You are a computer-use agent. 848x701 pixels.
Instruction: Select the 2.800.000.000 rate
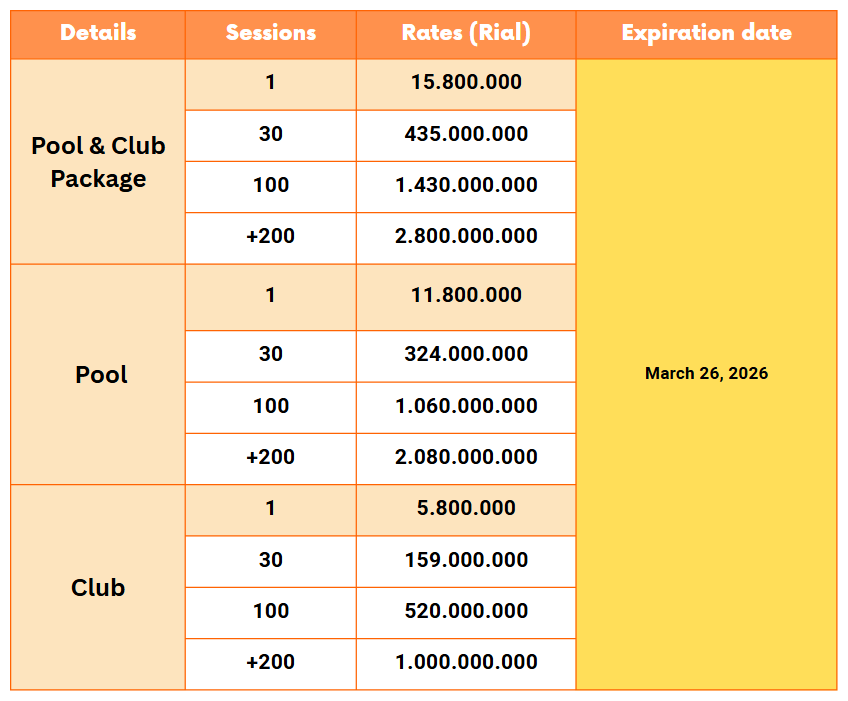(x=466, y=236)
